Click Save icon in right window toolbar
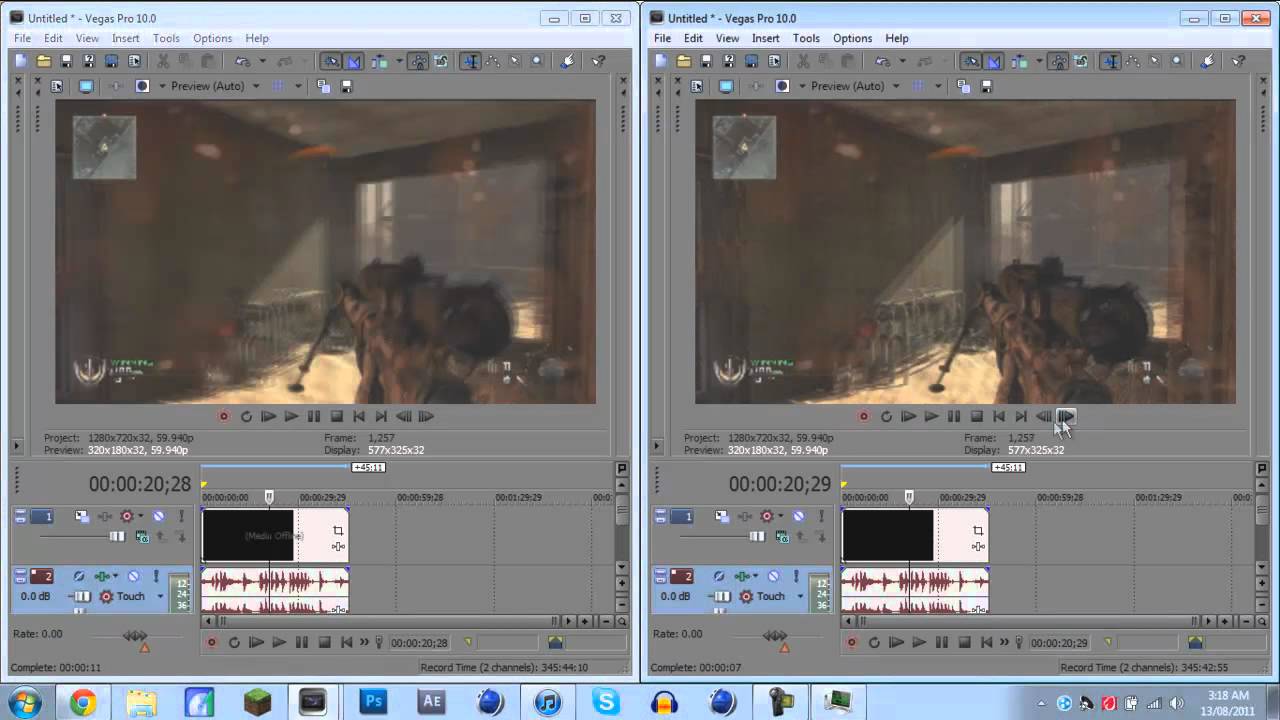The image size is (1280, 720). point(707,61)
